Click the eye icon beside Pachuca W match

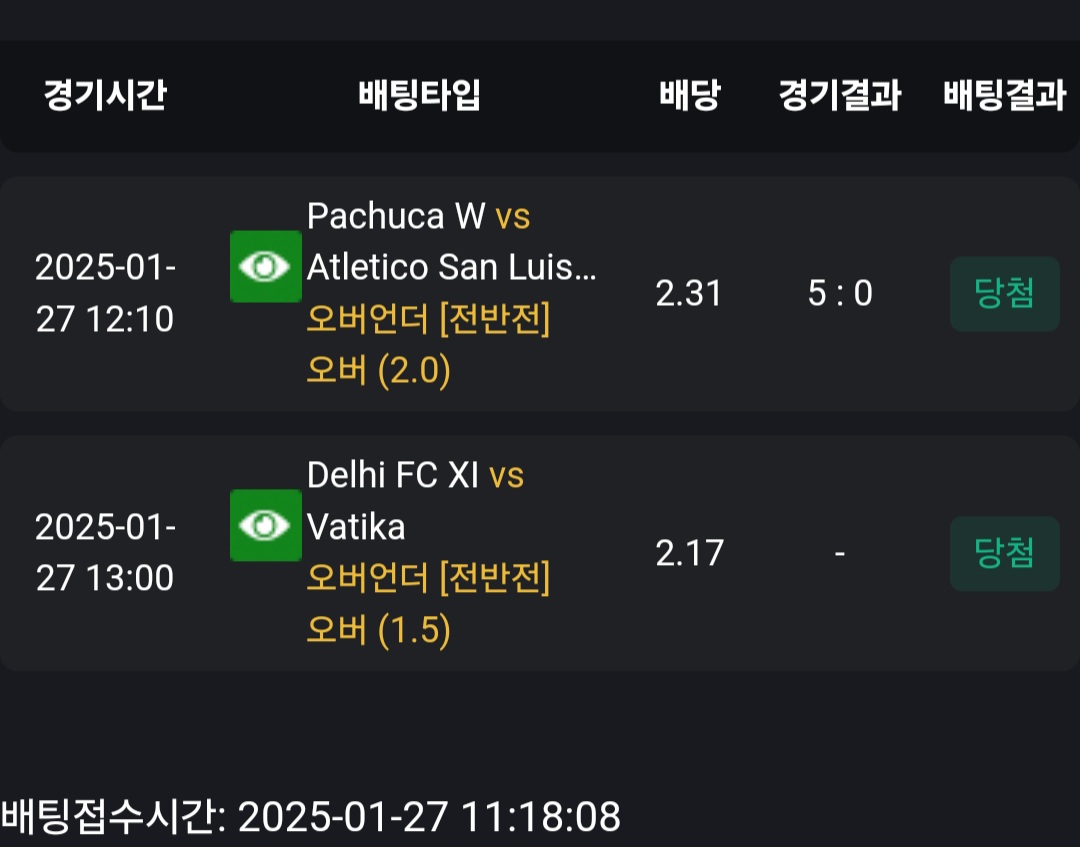pyautogui.click(x=265, y=267)
